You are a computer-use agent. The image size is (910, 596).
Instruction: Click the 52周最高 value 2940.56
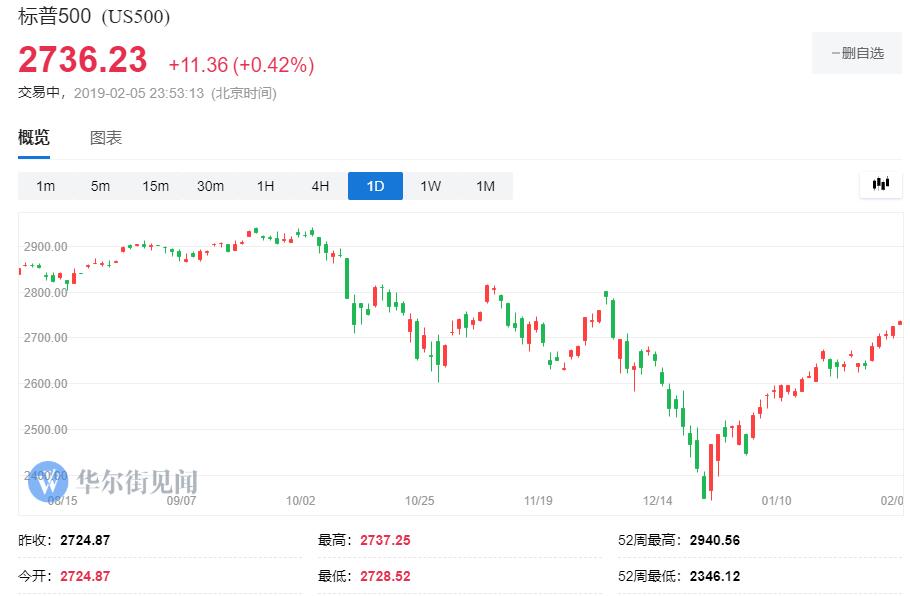[x=715, y=540]
